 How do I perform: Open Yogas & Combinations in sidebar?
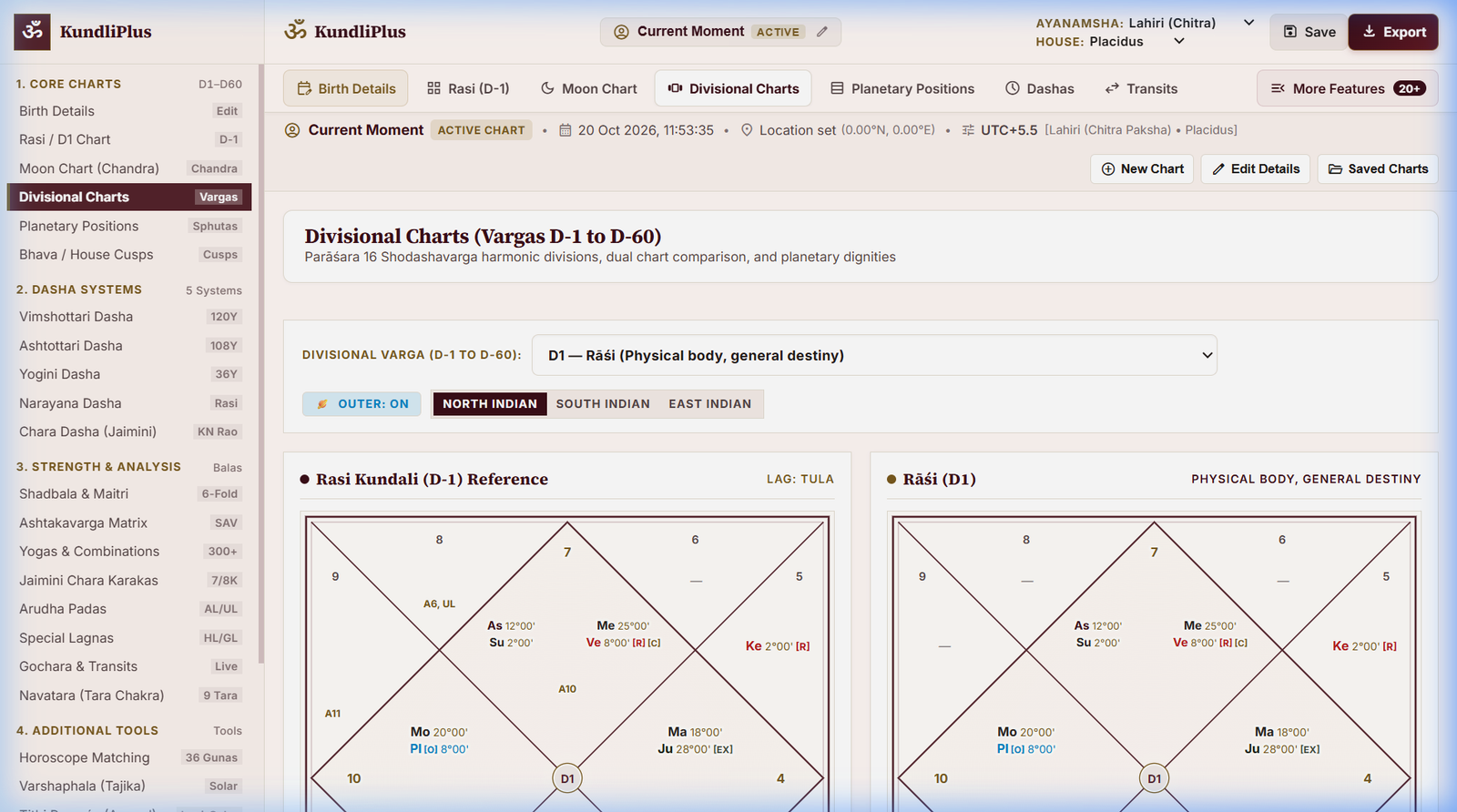click(x=129, y=552)
